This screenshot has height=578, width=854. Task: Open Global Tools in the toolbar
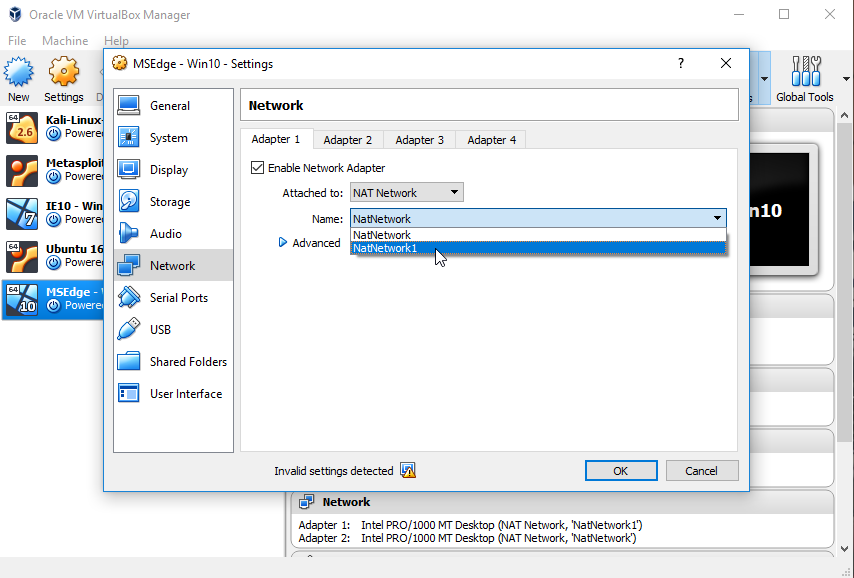coord(804,79)
